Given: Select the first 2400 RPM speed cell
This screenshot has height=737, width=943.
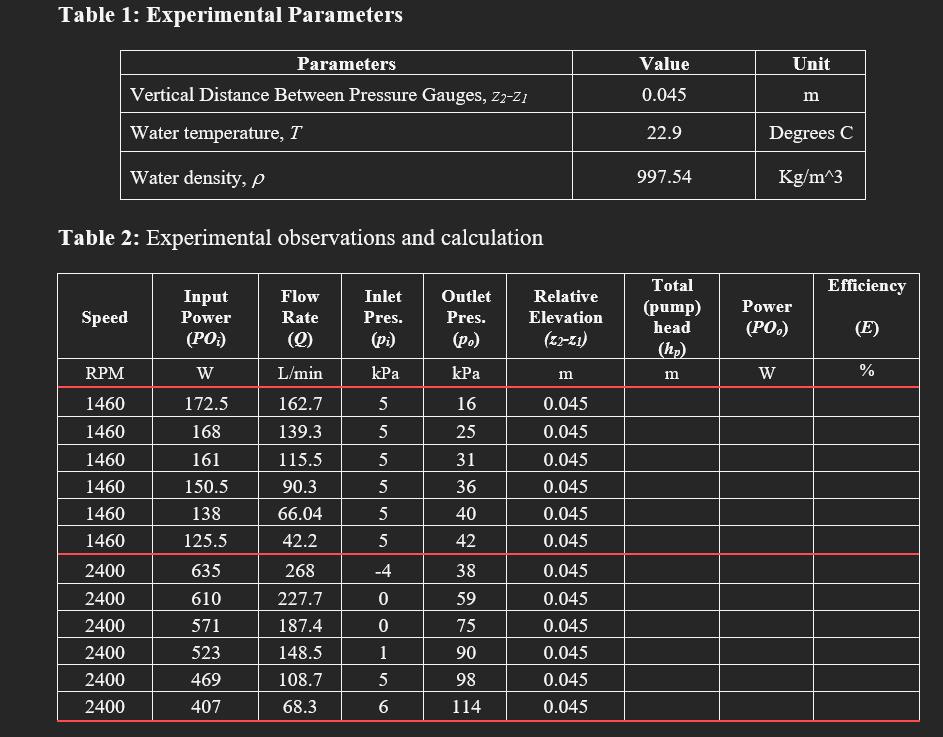Looking at the screenshot, I should coord(104,568).
